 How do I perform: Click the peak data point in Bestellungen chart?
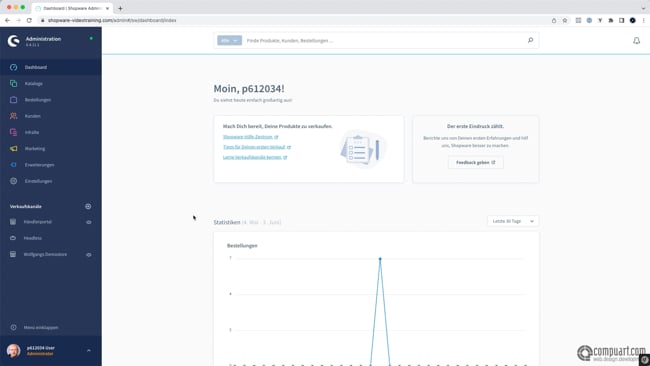point(380,259)
